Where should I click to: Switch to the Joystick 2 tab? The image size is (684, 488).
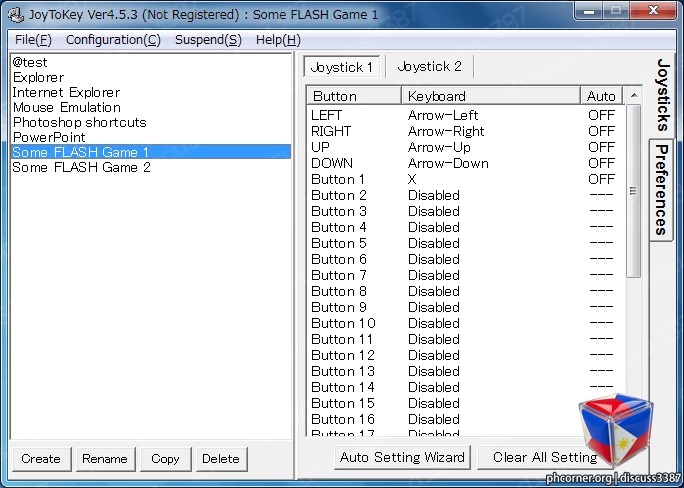[x=429, y=66]
